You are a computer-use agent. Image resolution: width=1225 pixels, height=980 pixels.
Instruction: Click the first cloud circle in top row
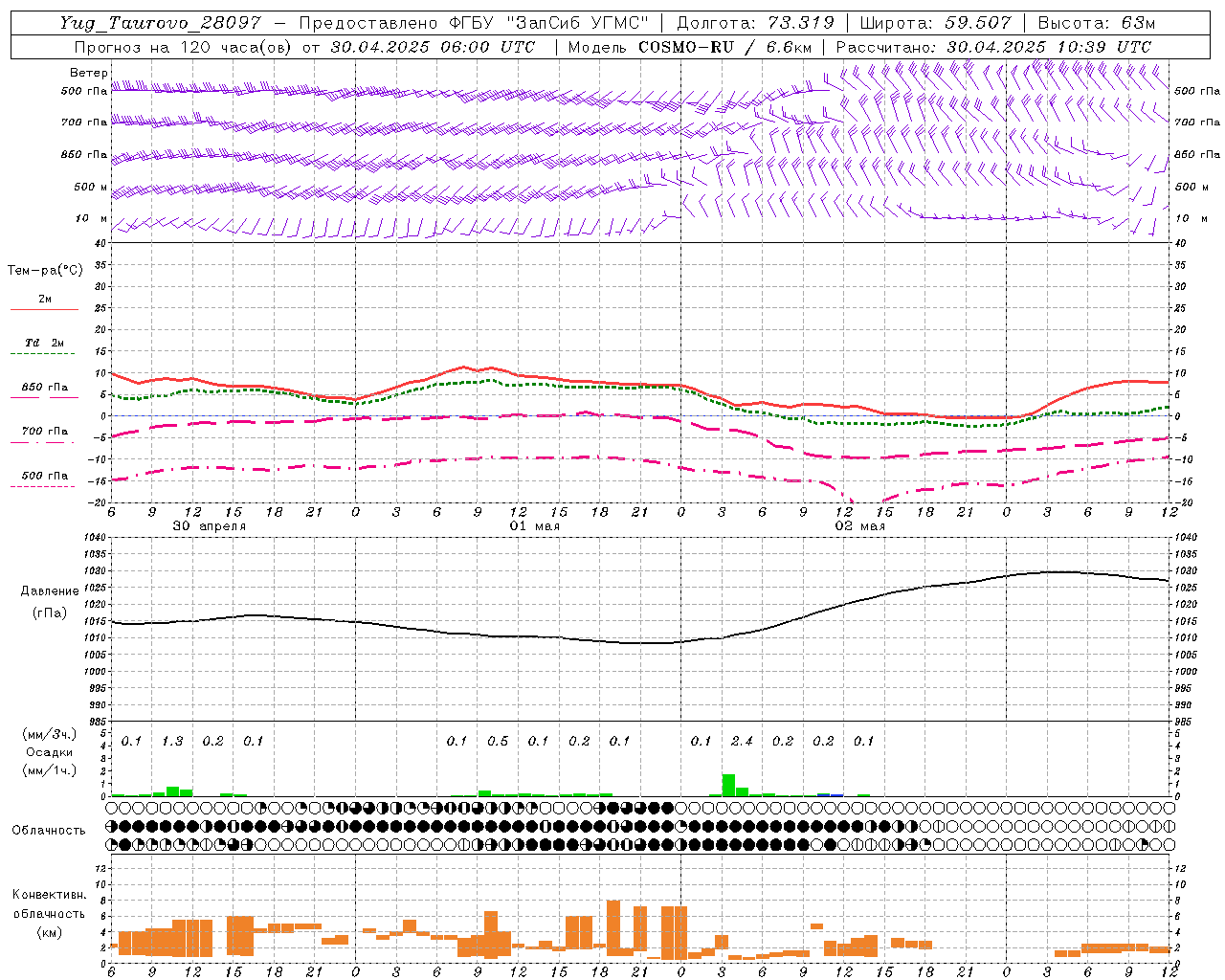tap(112, 808)
